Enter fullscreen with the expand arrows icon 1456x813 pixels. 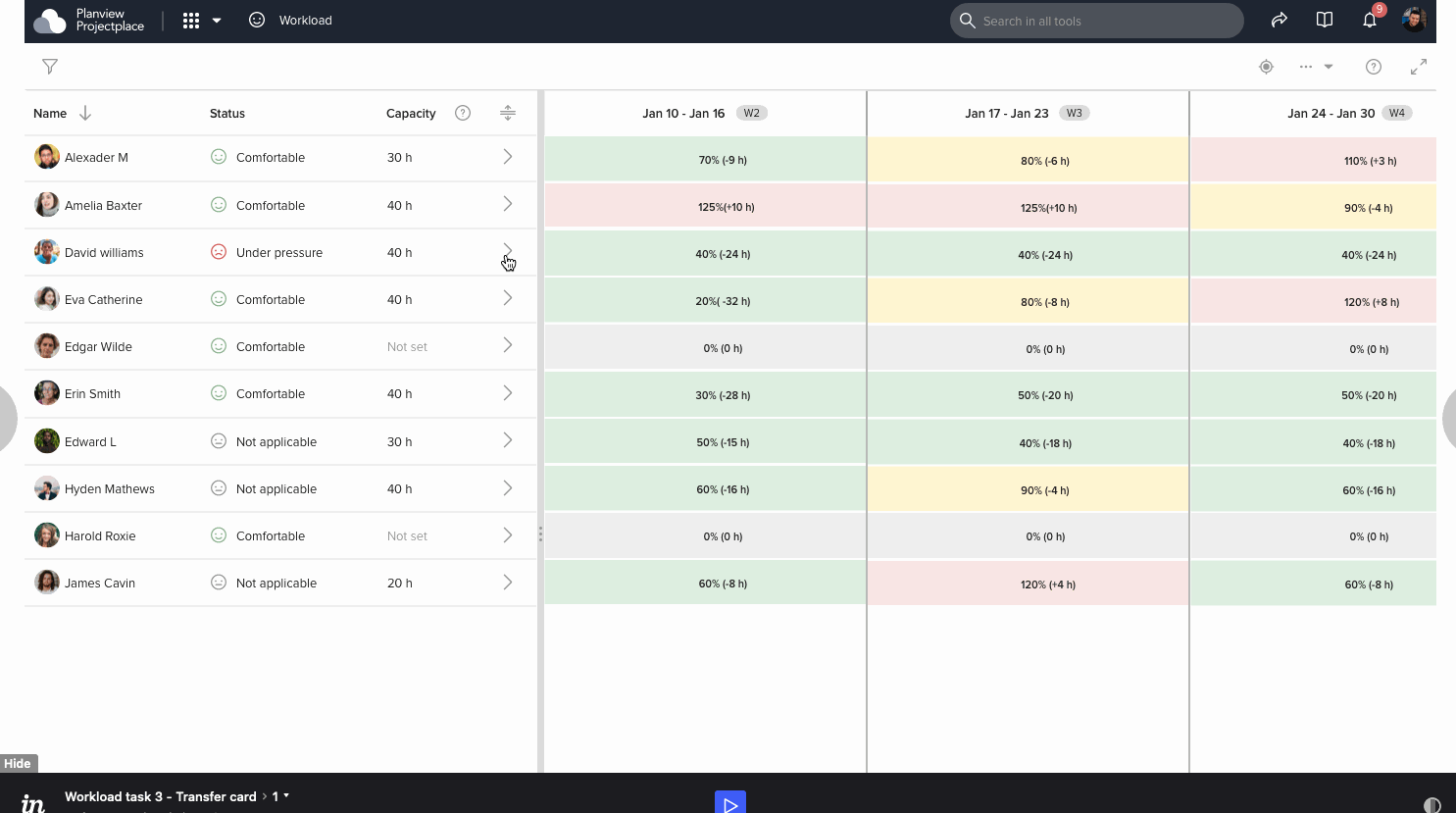pos(1418,67)
